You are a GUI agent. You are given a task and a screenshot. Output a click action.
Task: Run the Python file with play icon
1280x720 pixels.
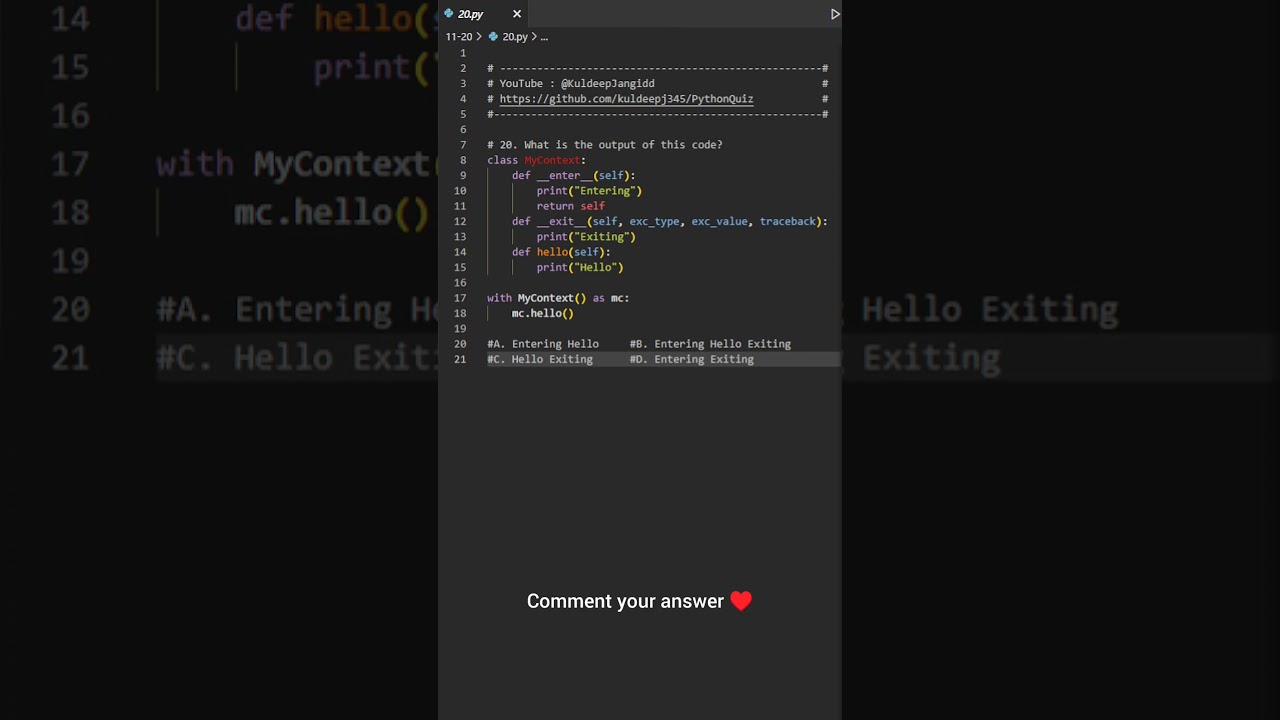(835, 14)
